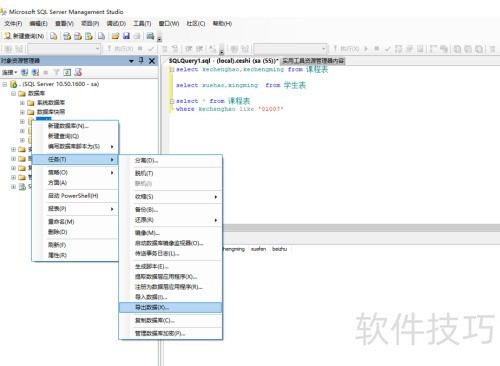The width and height of the screenshot is (500, 366).
Task: Switch to the SQLQuery1.sql tab
Action: point(223,61)
